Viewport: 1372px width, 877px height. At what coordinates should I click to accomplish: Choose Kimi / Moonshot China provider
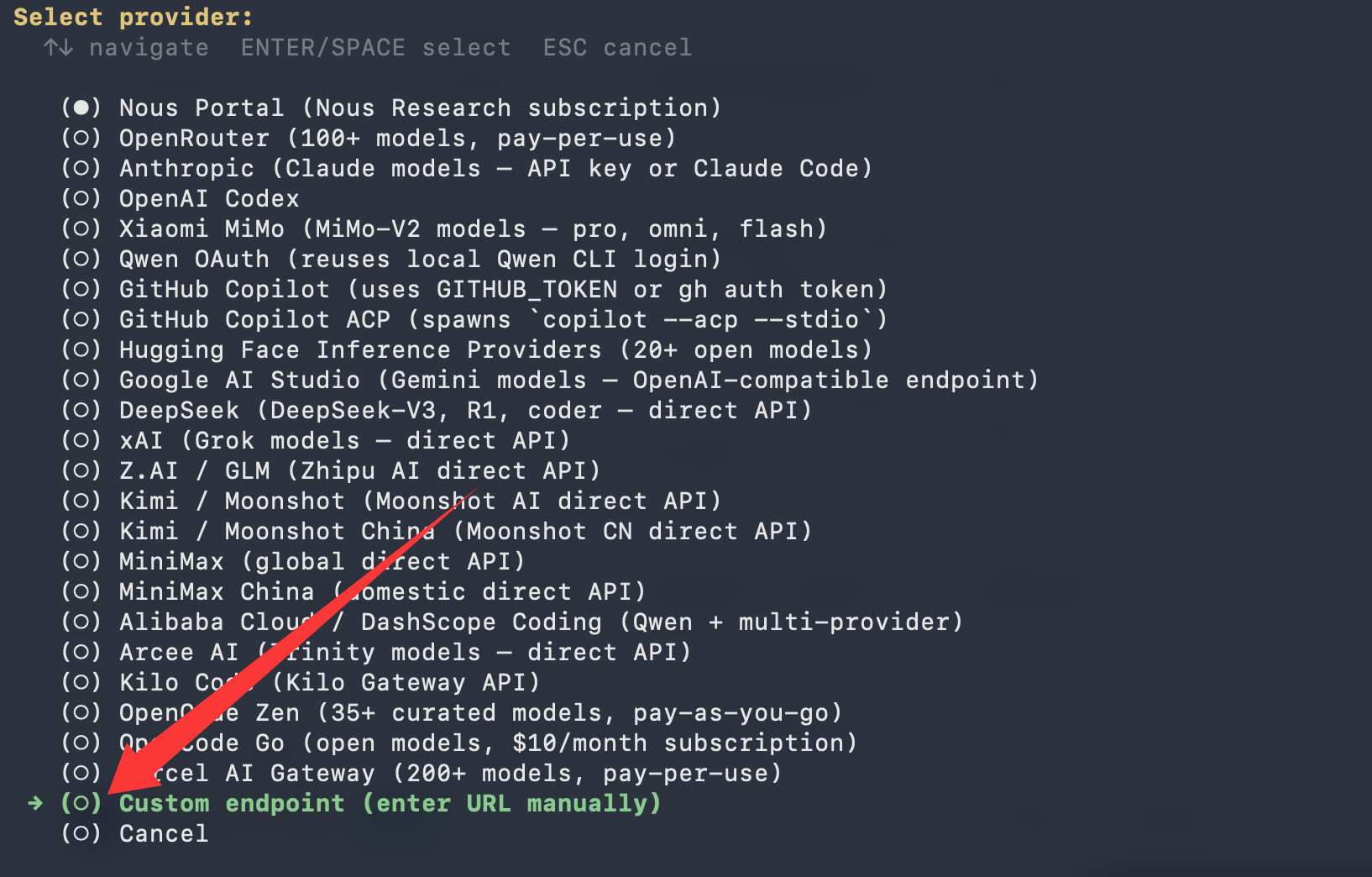437,531
